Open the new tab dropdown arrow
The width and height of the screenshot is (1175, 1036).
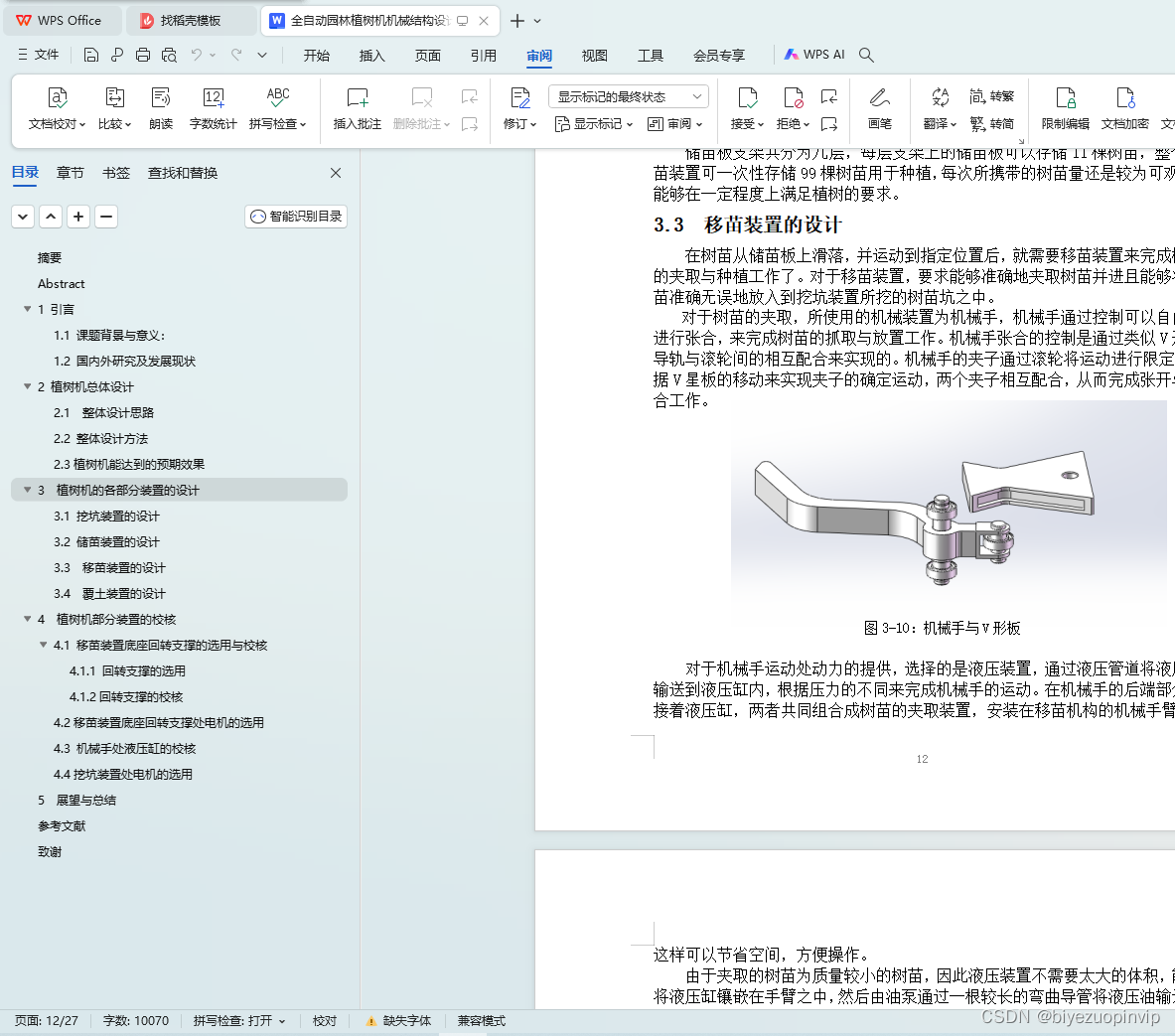click(537, 21)
